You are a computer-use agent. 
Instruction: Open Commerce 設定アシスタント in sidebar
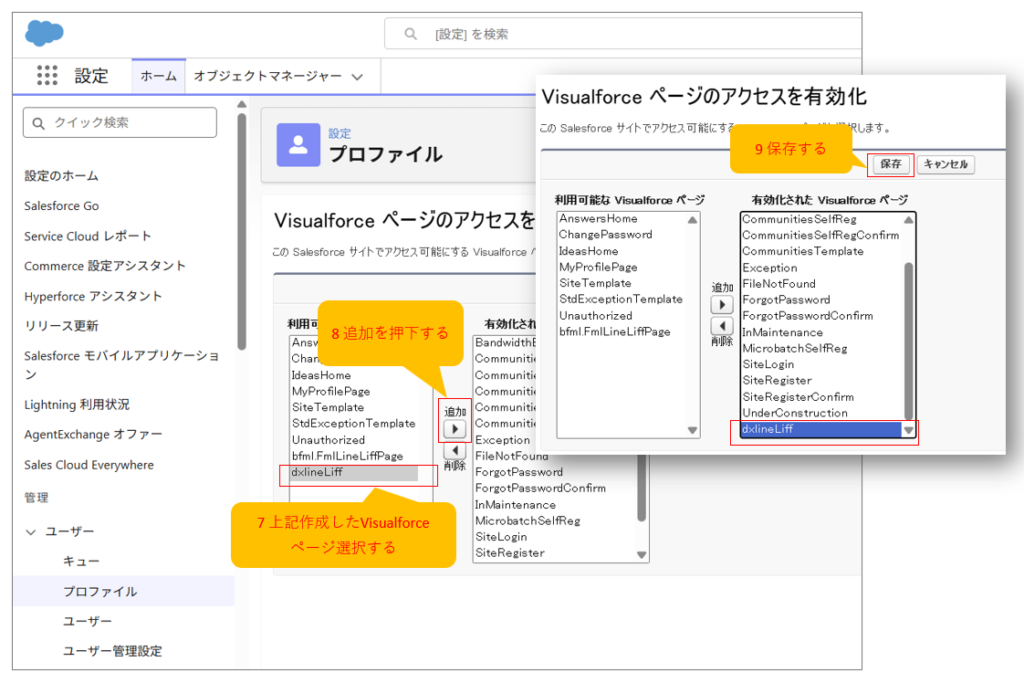[104, 266]
